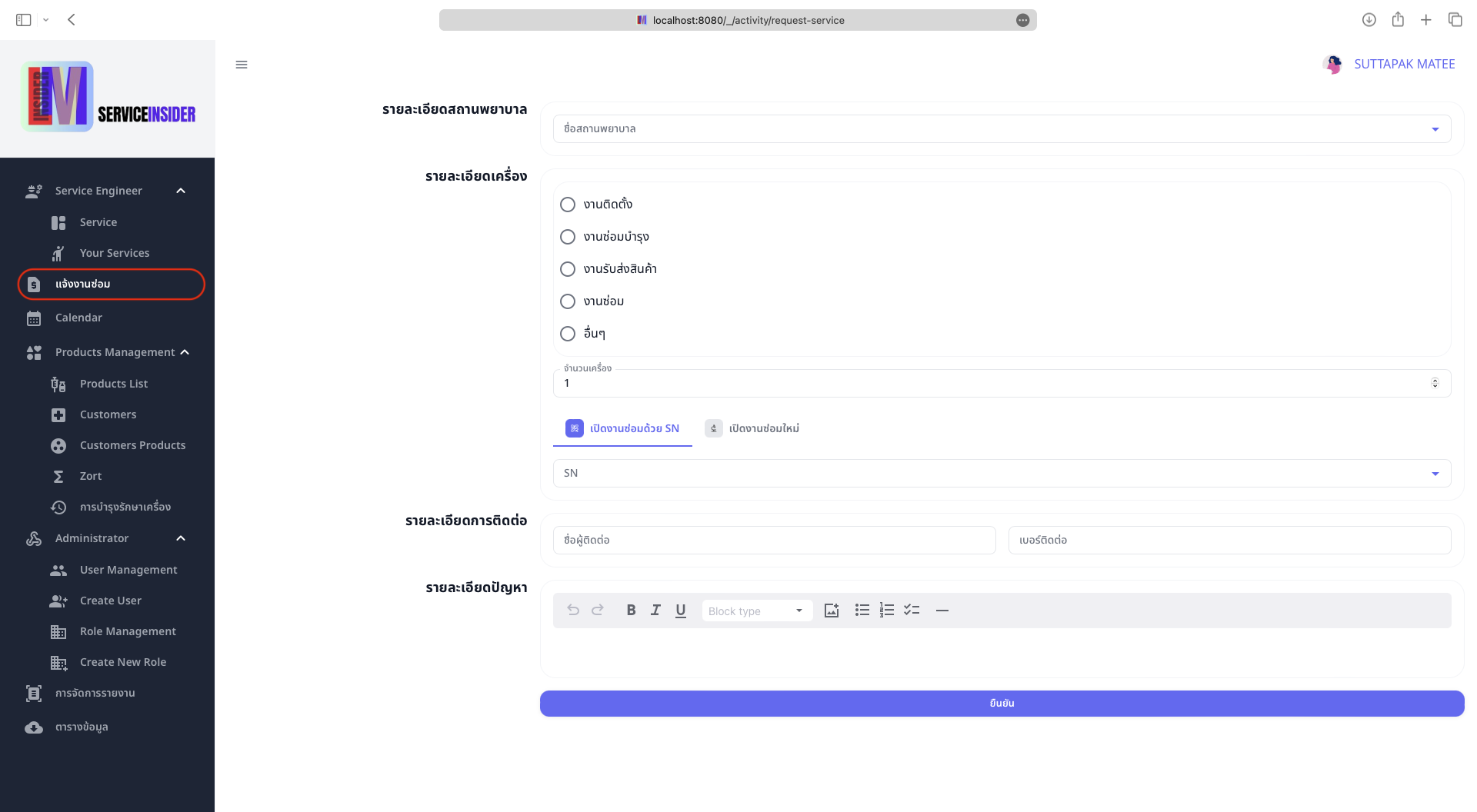Select the Products List icon
The image size is (1477, 812).
pyautogui.click(x=58, y=384)
